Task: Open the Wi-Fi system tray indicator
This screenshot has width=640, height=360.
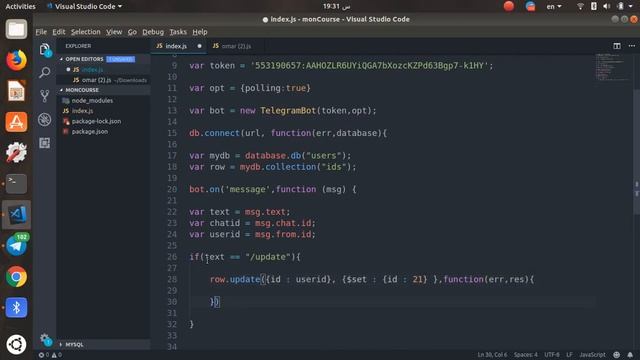Action: 580,6
